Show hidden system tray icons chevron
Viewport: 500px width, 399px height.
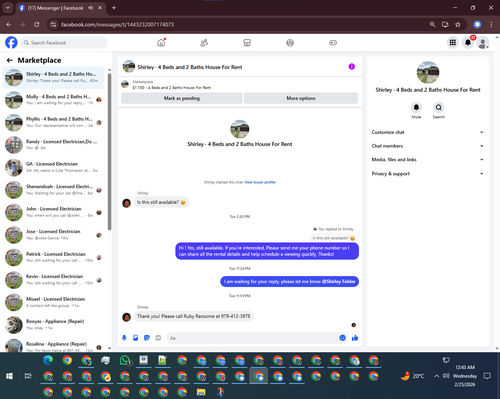tap(436, 376)
